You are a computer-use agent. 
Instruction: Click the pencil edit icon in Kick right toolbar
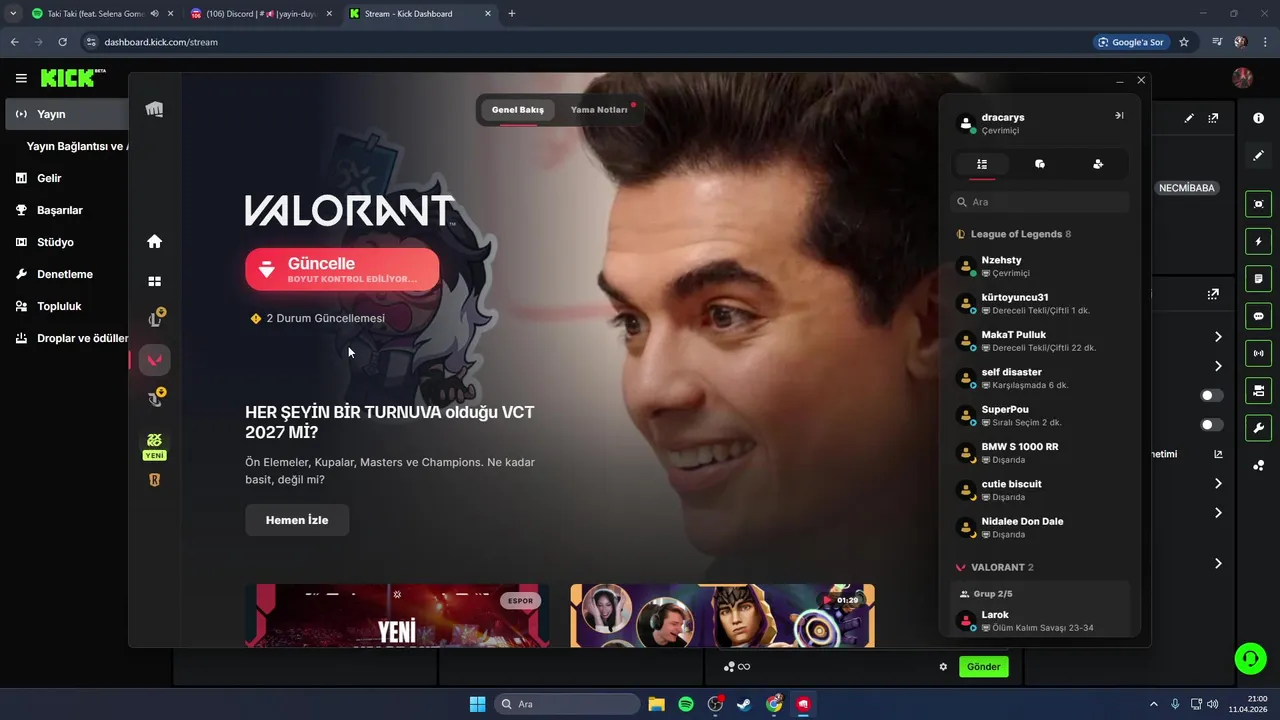(x=1258, y=156)
